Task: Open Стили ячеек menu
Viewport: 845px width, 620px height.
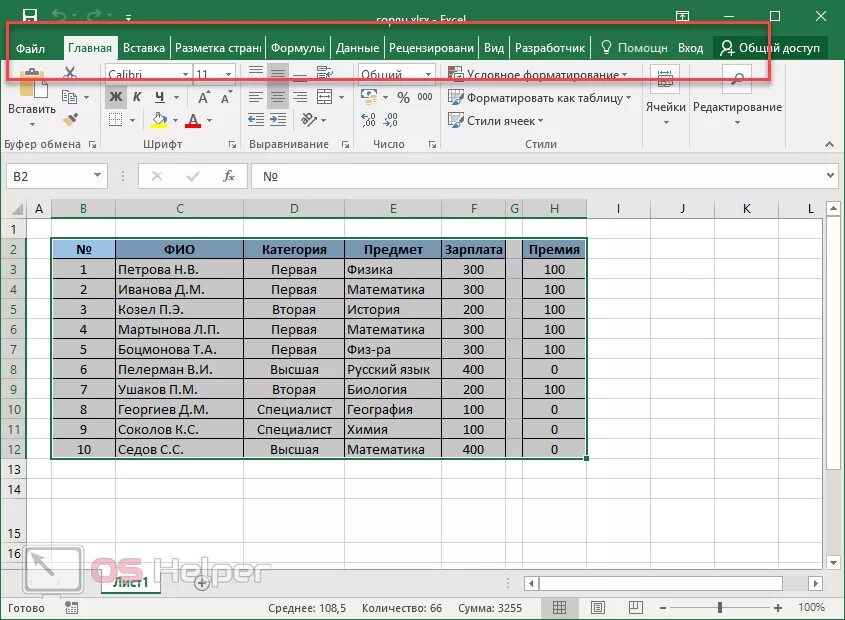Action: [x=495, y=121]
